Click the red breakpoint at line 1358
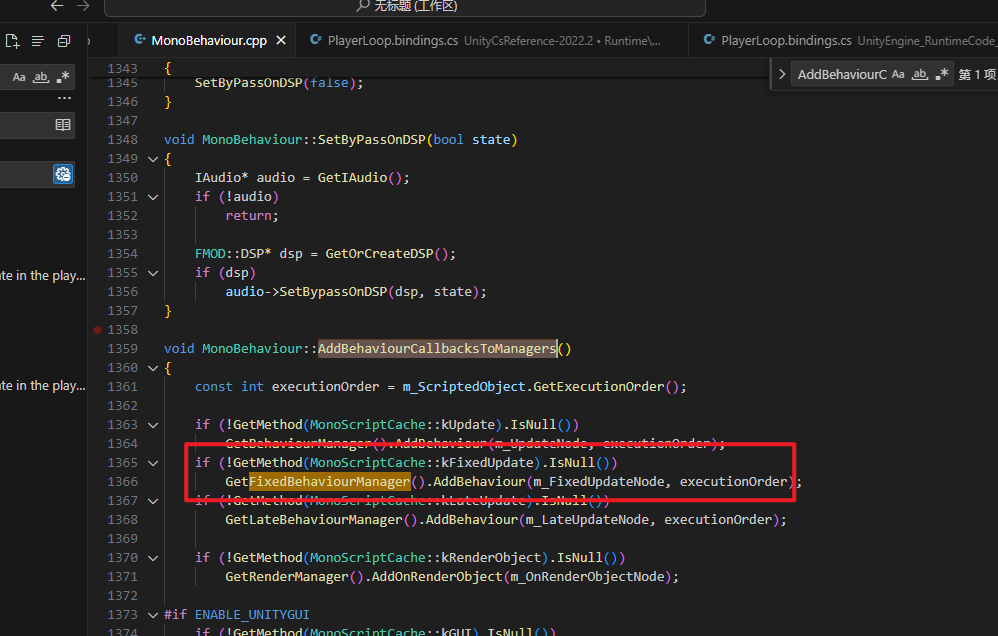The height and width of the screenshot is (636, 998). (x=97, y=329)
